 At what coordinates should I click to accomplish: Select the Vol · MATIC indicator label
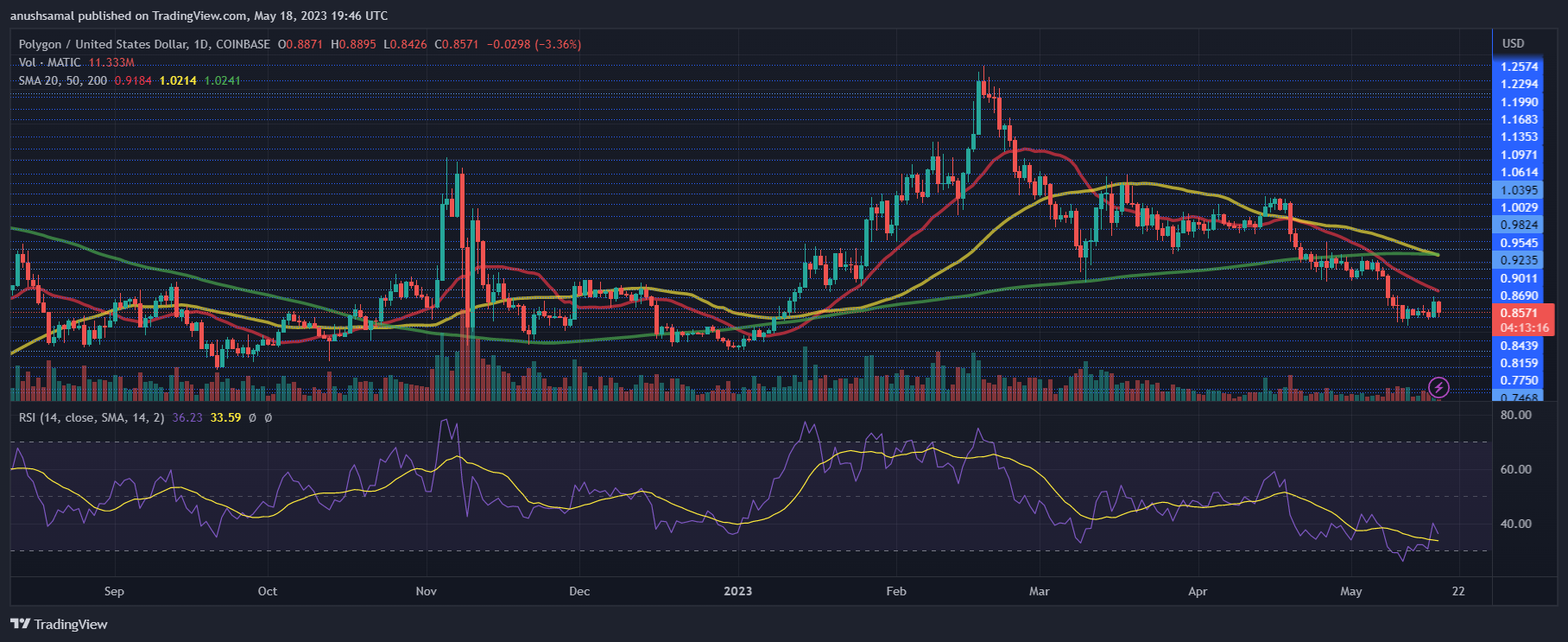tap(50, 62)
